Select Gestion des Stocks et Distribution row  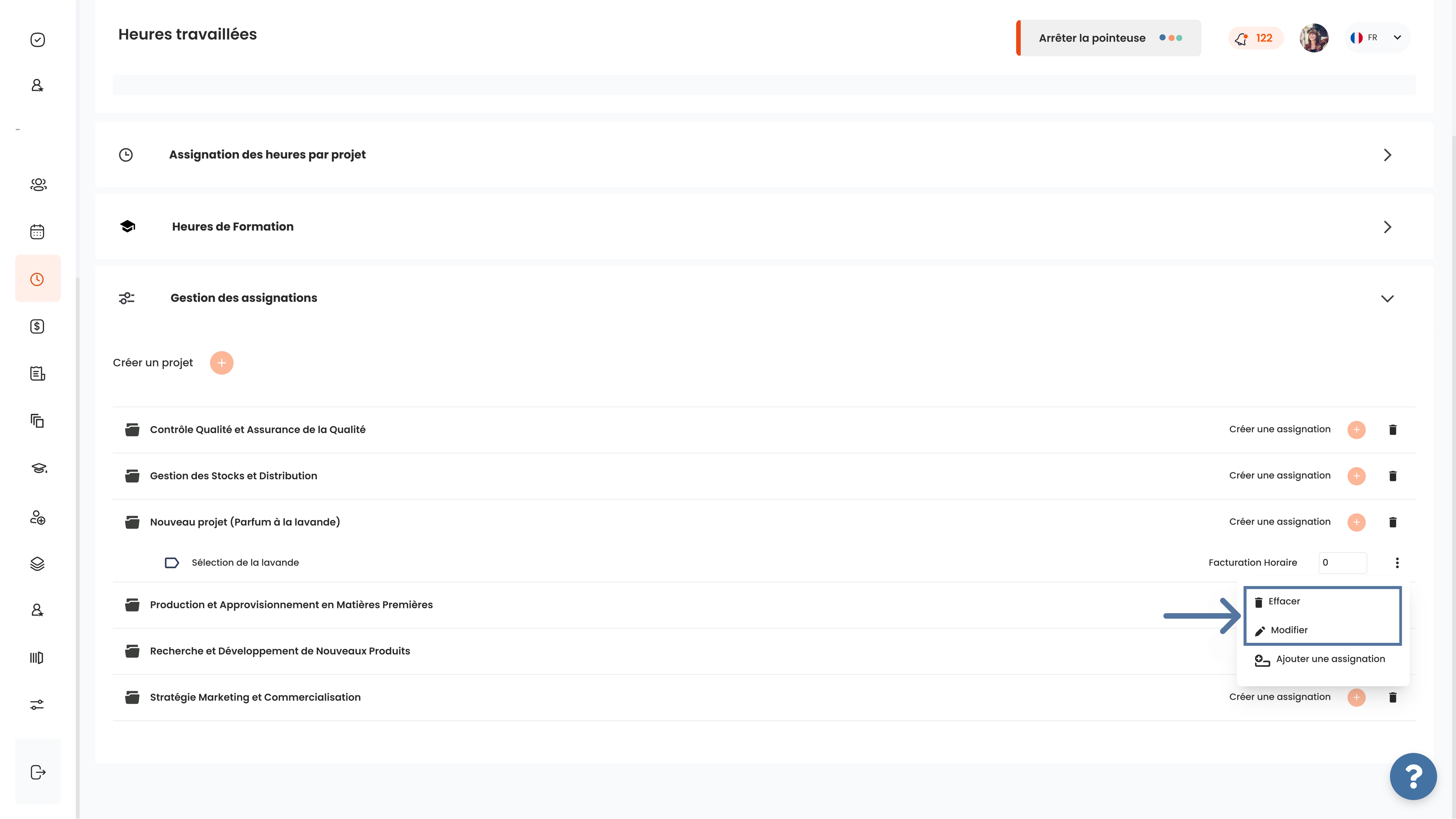764,476
